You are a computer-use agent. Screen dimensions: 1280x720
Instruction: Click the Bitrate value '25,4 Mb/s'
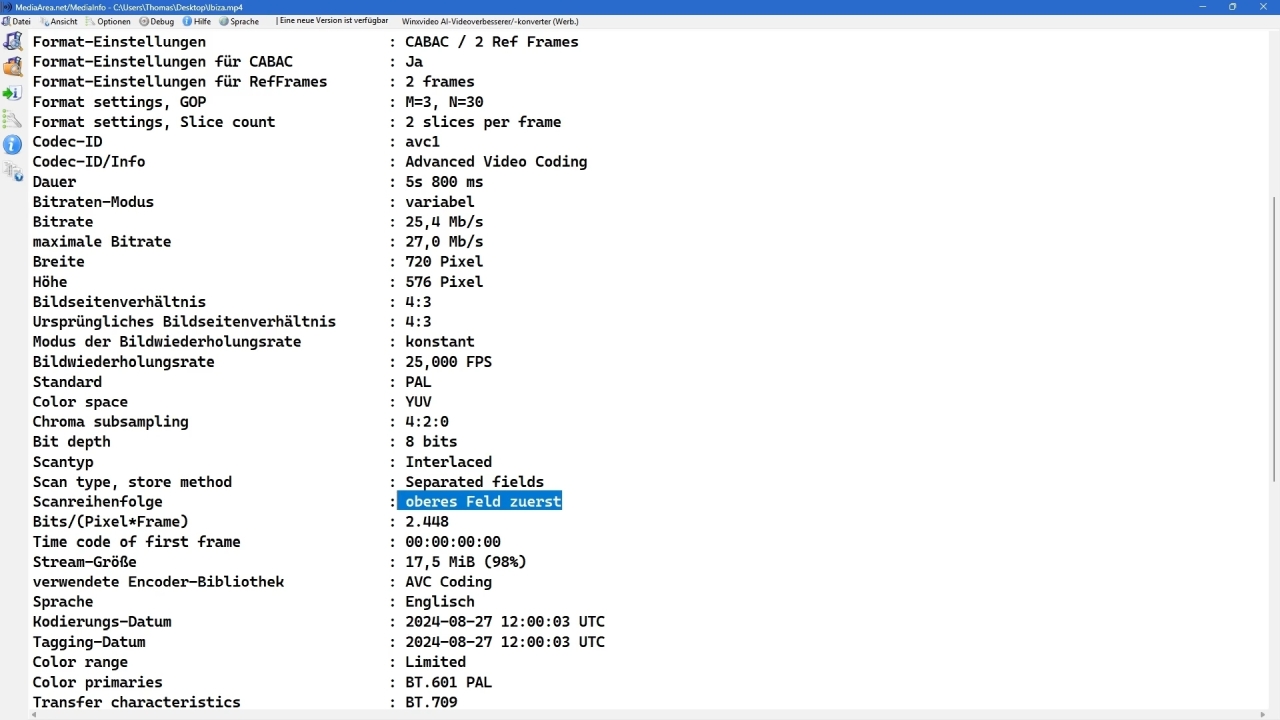[x=444, y=222]
